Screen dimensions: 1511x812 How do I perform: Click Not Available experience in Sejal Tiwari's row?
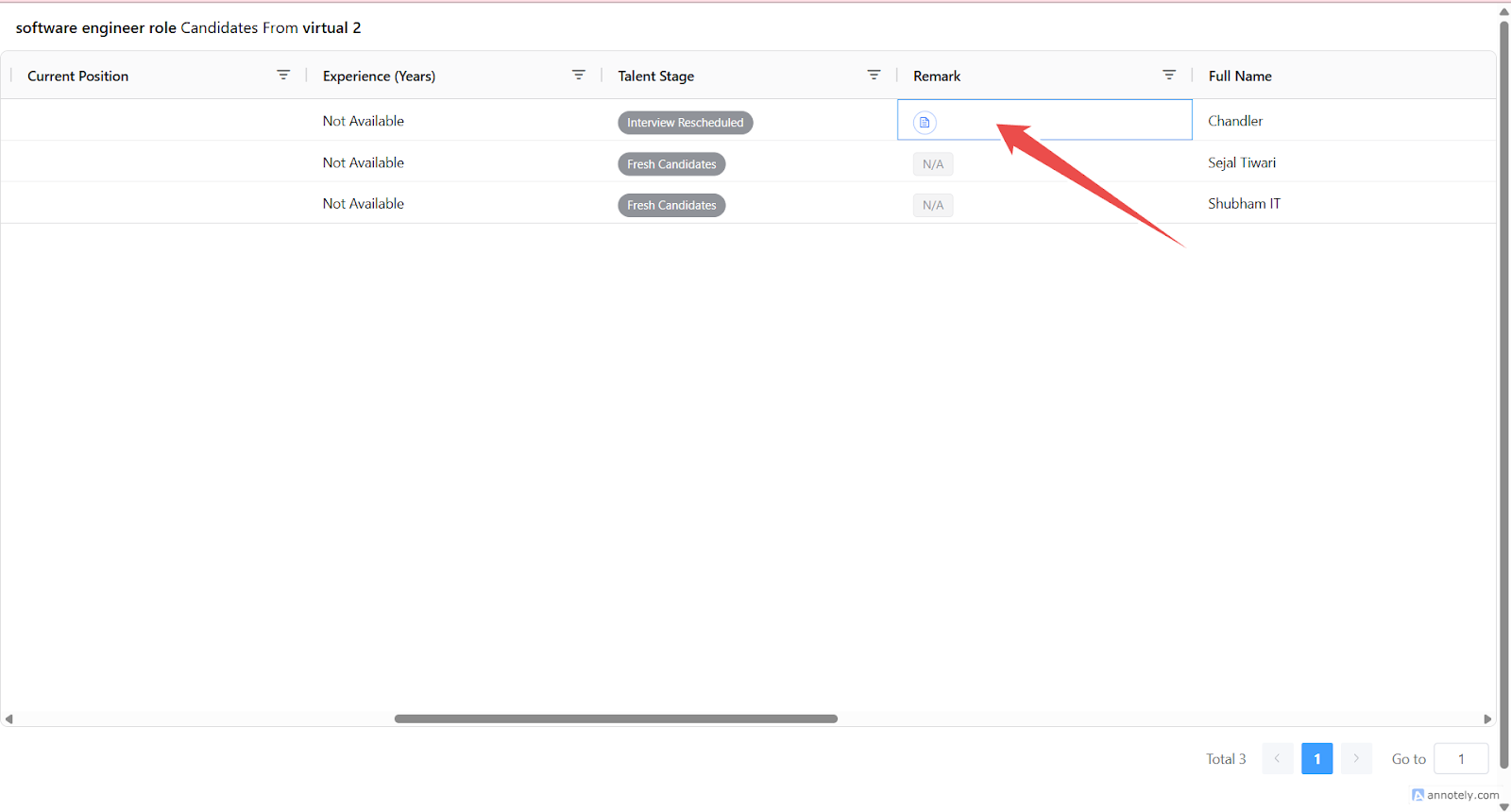tap(364, 162)
